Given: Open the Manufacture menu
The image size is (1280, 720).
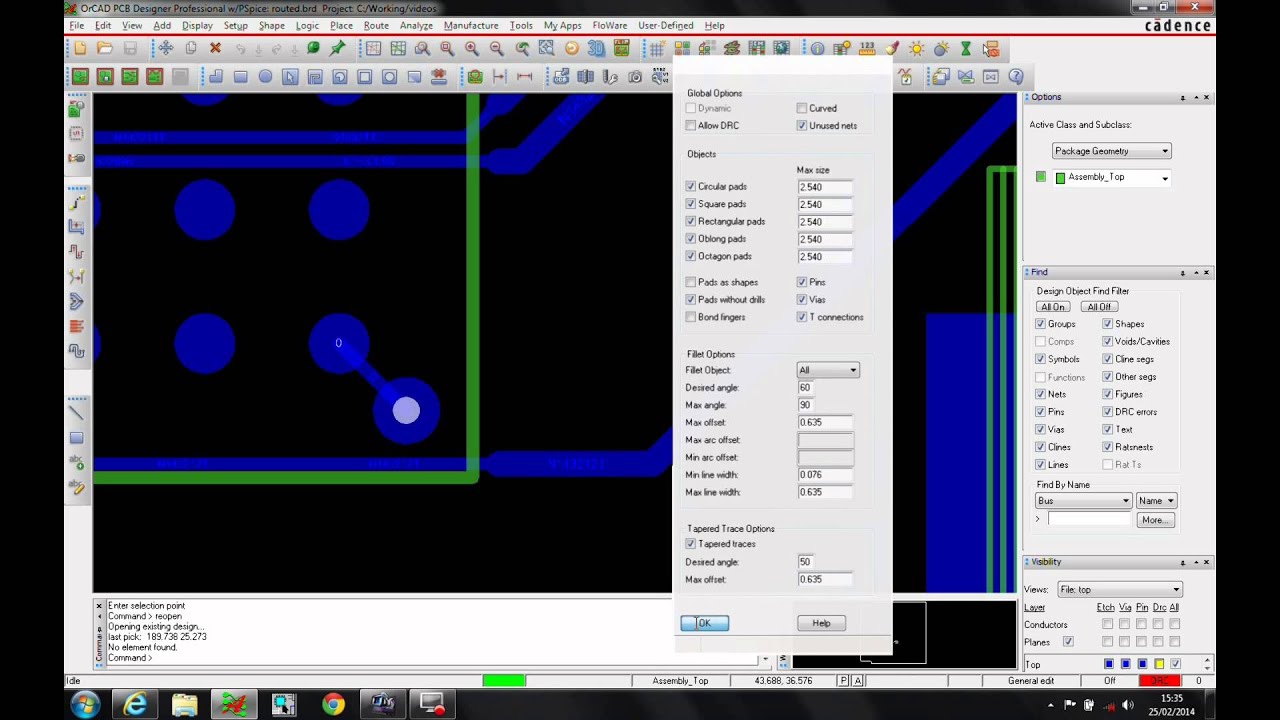Looking at the screenshot, I should [471, 25].
